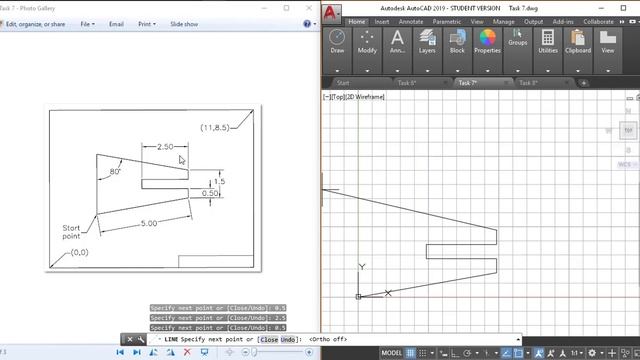
Task: Toggle 2D object snap in status bar
Action: click(x=518, y=353)
